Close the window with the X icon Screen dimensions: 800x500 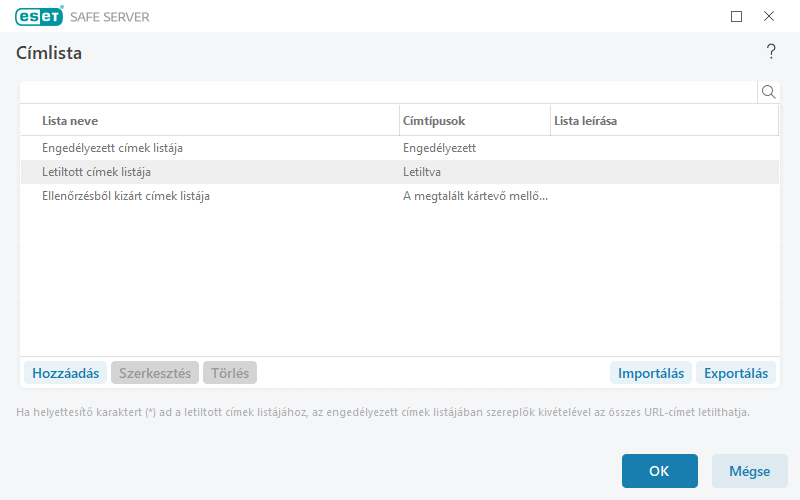[769, 16]
